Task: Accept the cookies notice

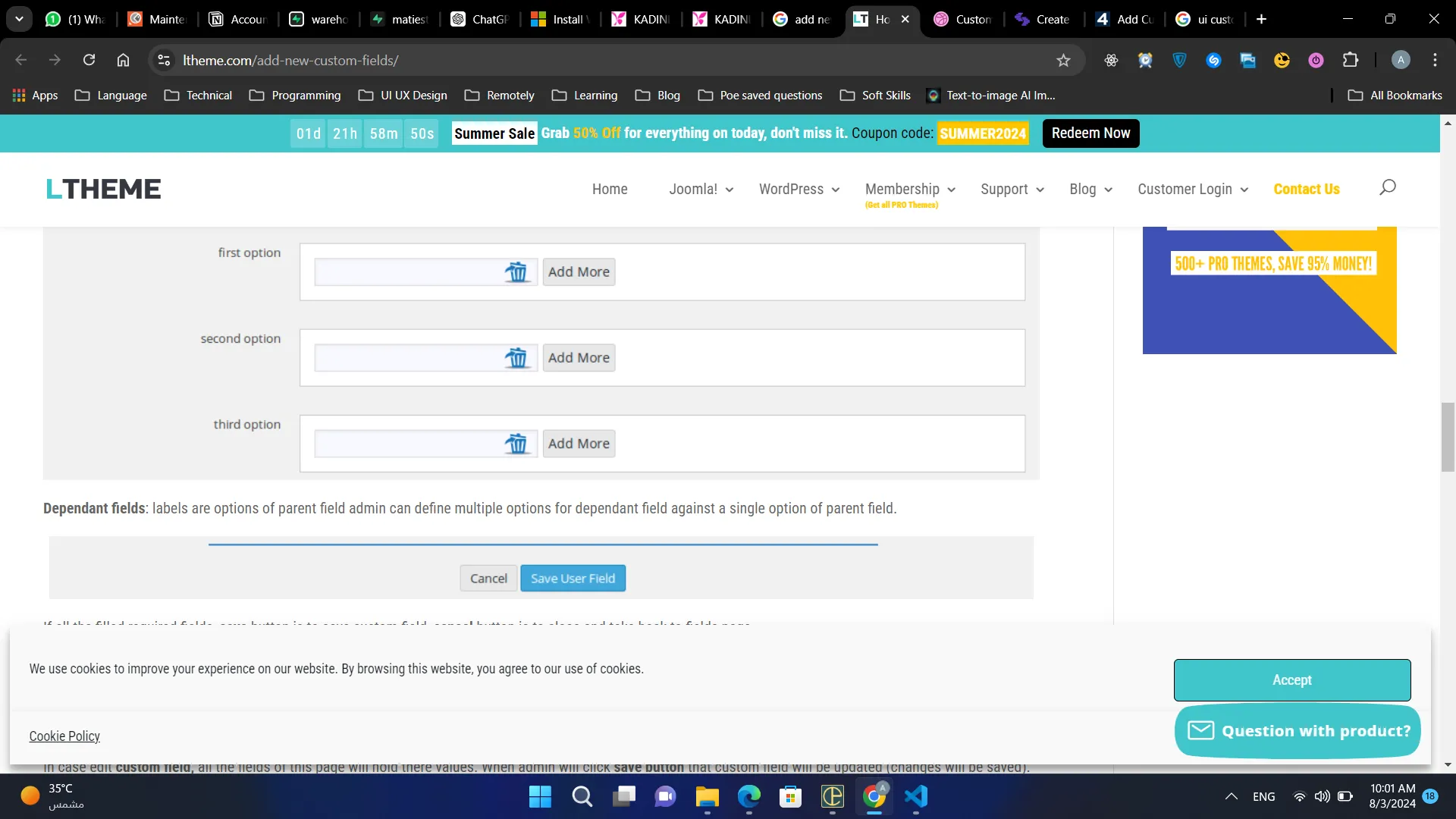Action: 1291,680
